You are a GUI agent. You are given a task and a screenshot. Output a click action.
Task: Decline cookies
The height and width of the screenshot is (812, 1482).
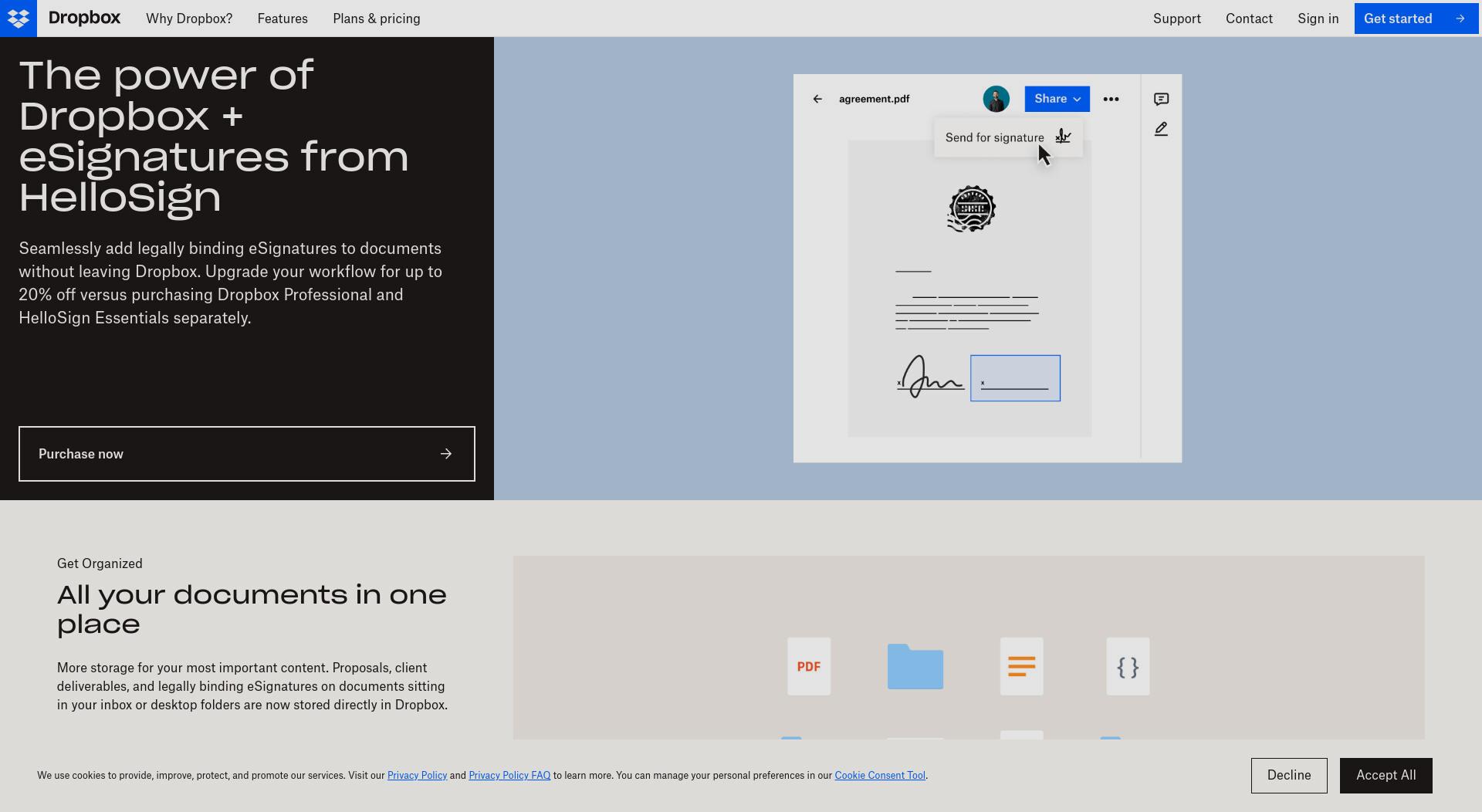[x=1289, y=776]
